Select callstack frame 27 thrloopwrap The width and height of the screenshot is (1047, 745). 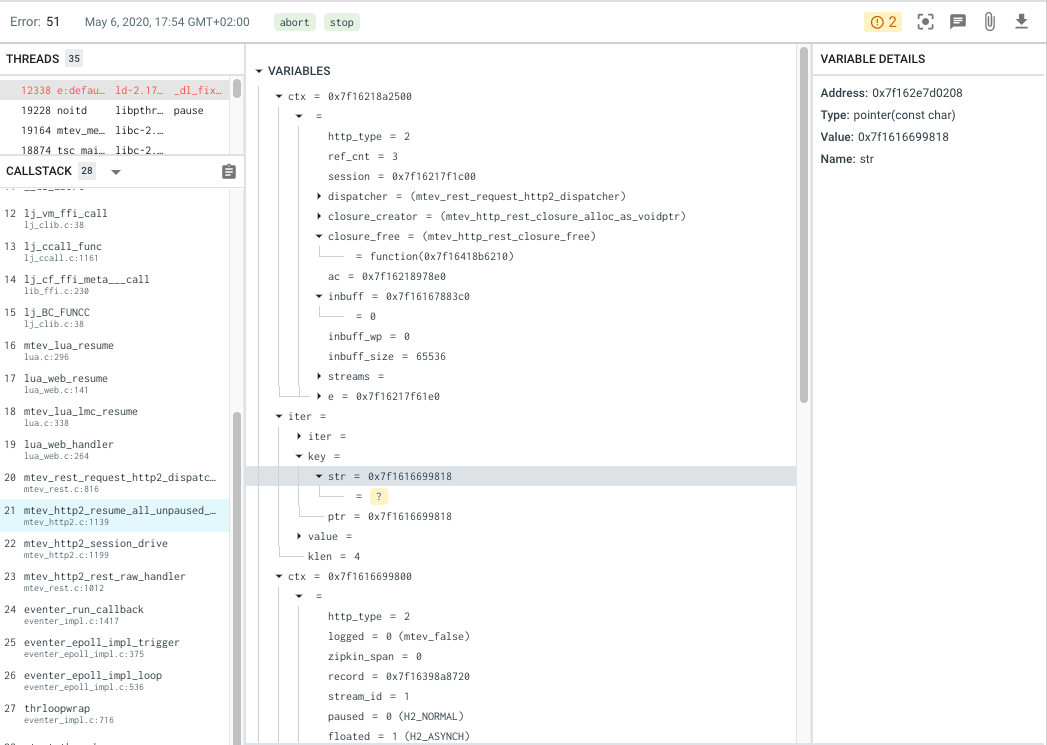click(x=115, y=714)
